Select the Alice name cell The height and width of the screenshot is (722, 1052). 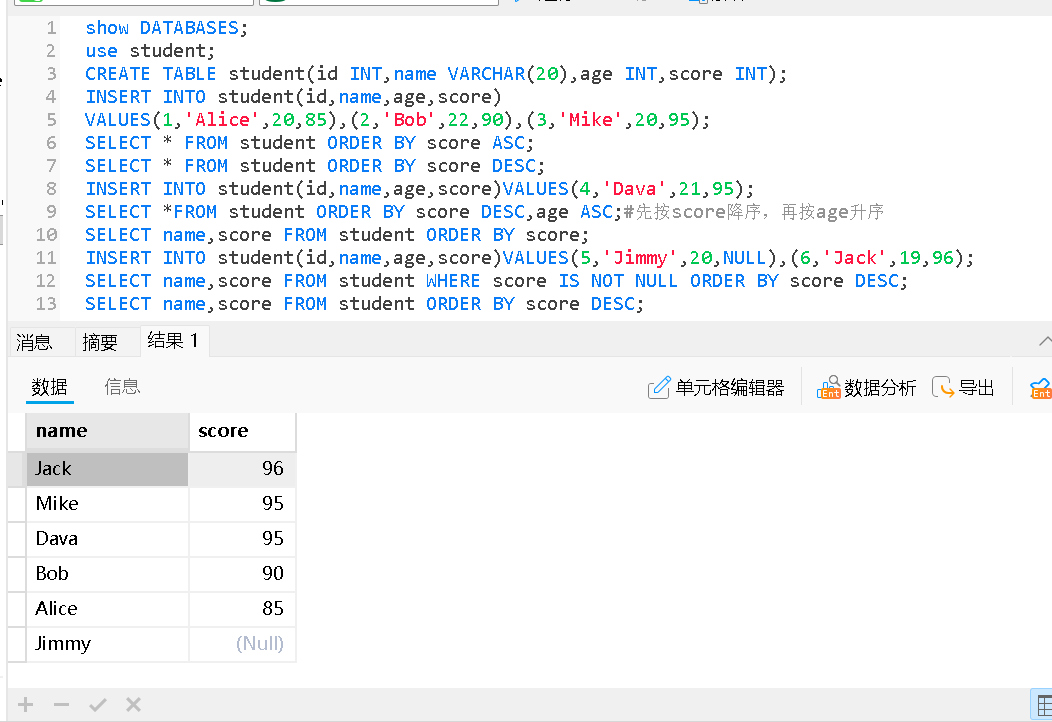pyautogui.click(x=107, y=608)
